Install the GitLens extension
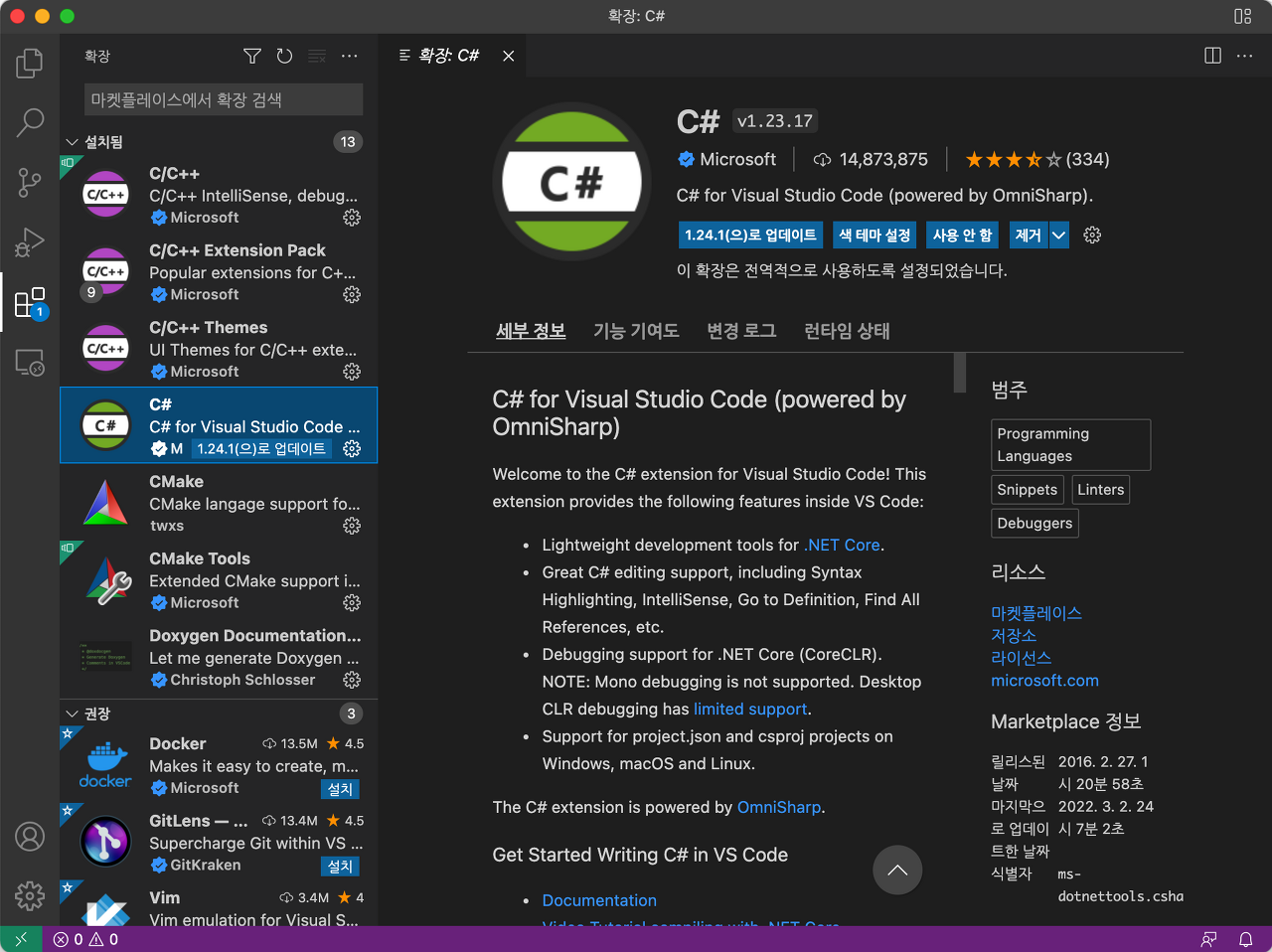This screenshot has height=952, width=1272. 340,867
